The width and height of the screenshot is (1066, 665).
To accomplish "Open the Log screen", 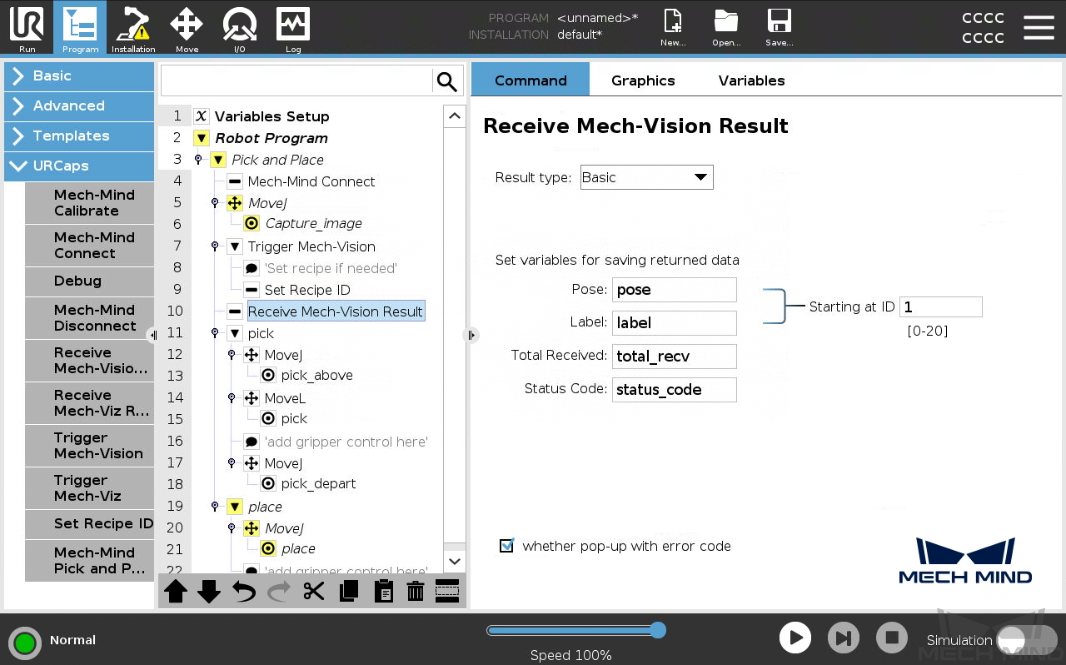I will [x=293, y=28].
